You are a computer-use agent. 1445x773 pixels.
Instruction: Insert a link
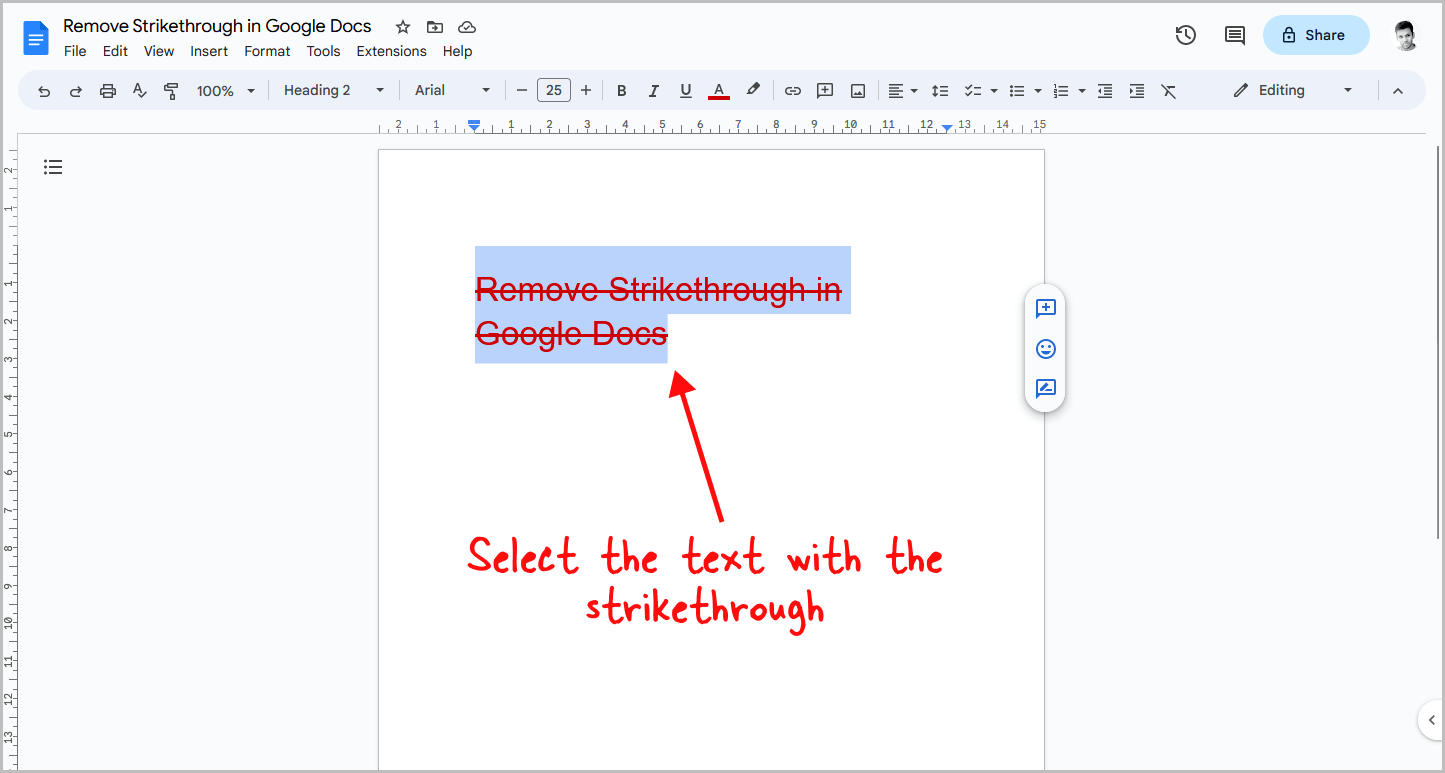(792, 90)
